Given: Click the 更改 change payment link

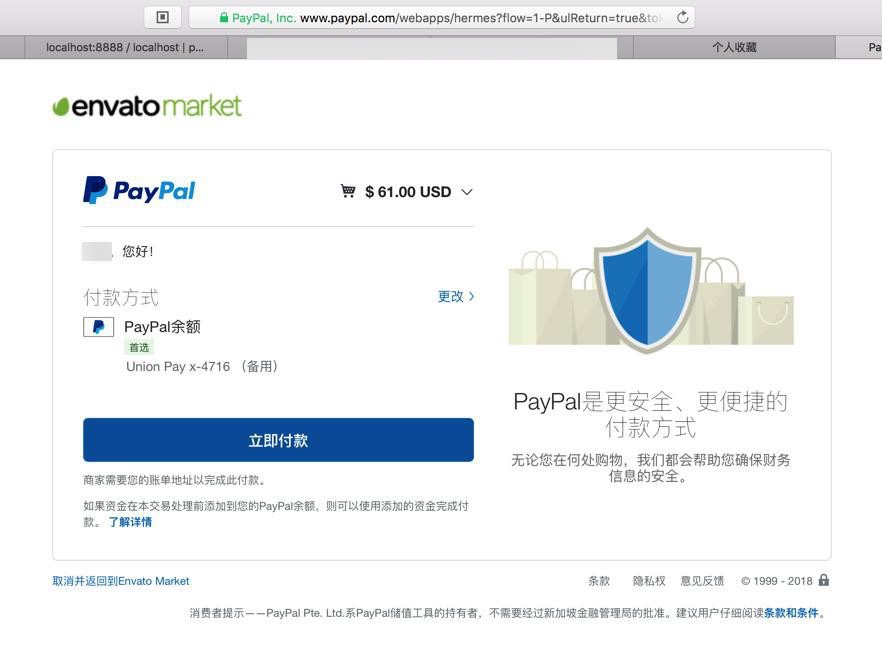Looking at the screenshot, I should (456, 296).
